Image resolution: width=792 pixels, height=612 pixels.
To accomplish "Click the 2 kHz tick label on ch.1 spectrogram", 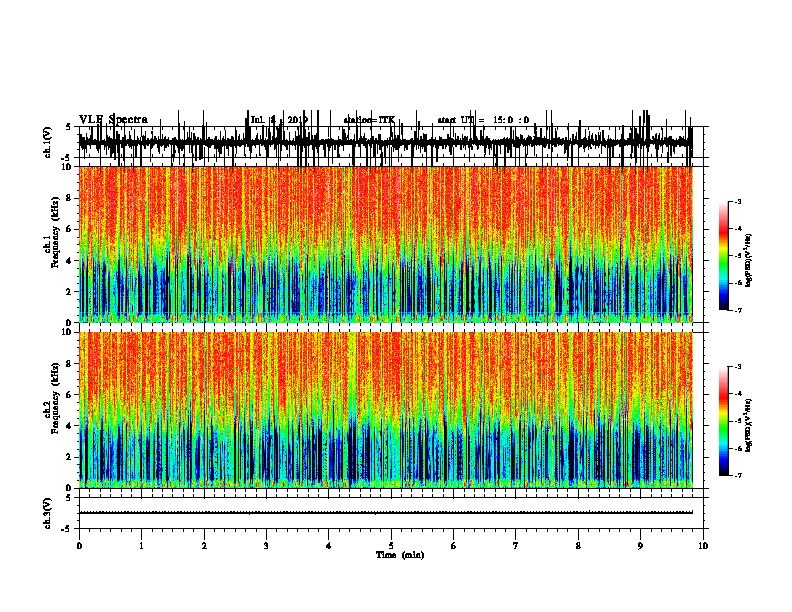I will point(69,291).
